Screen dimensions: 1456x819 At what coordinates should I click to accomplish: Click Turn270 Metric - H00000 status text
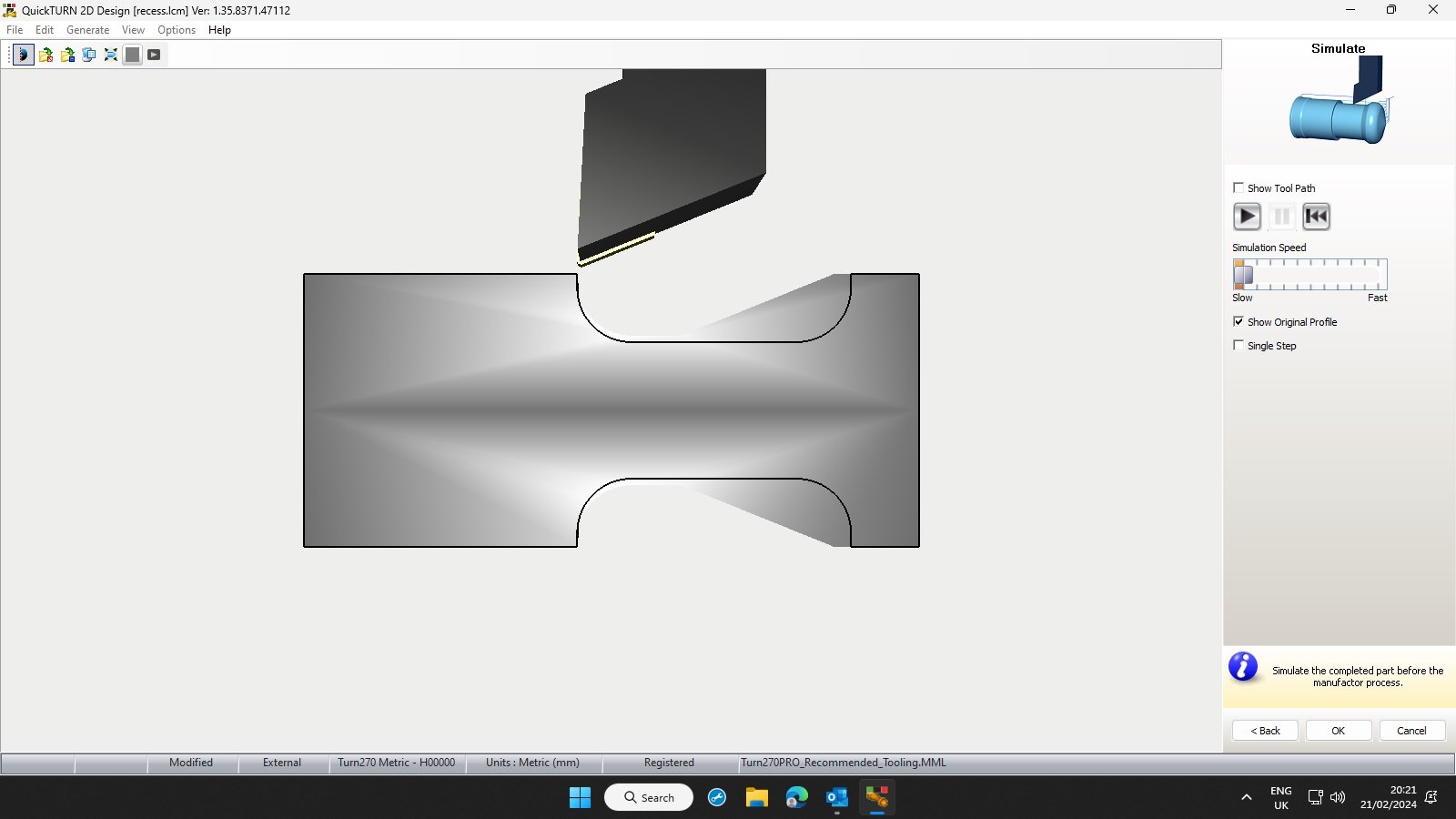point(397,763)
